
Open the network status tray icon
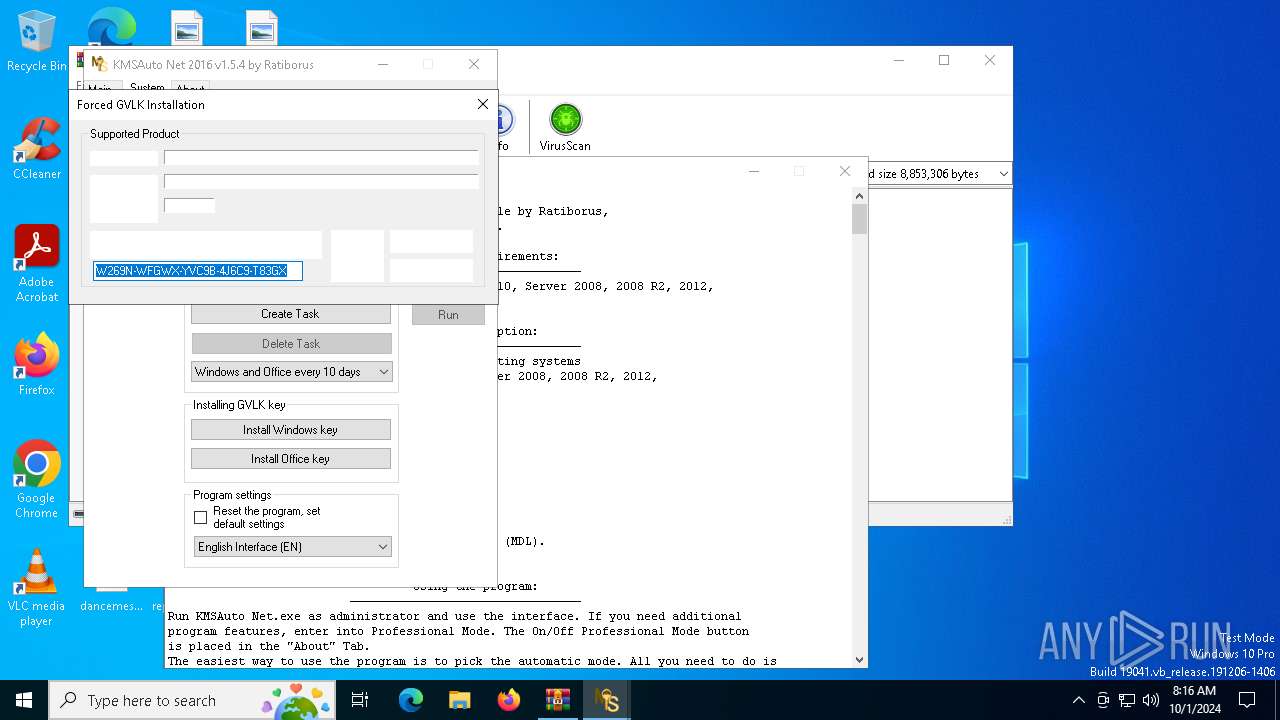pos(1127,700)
